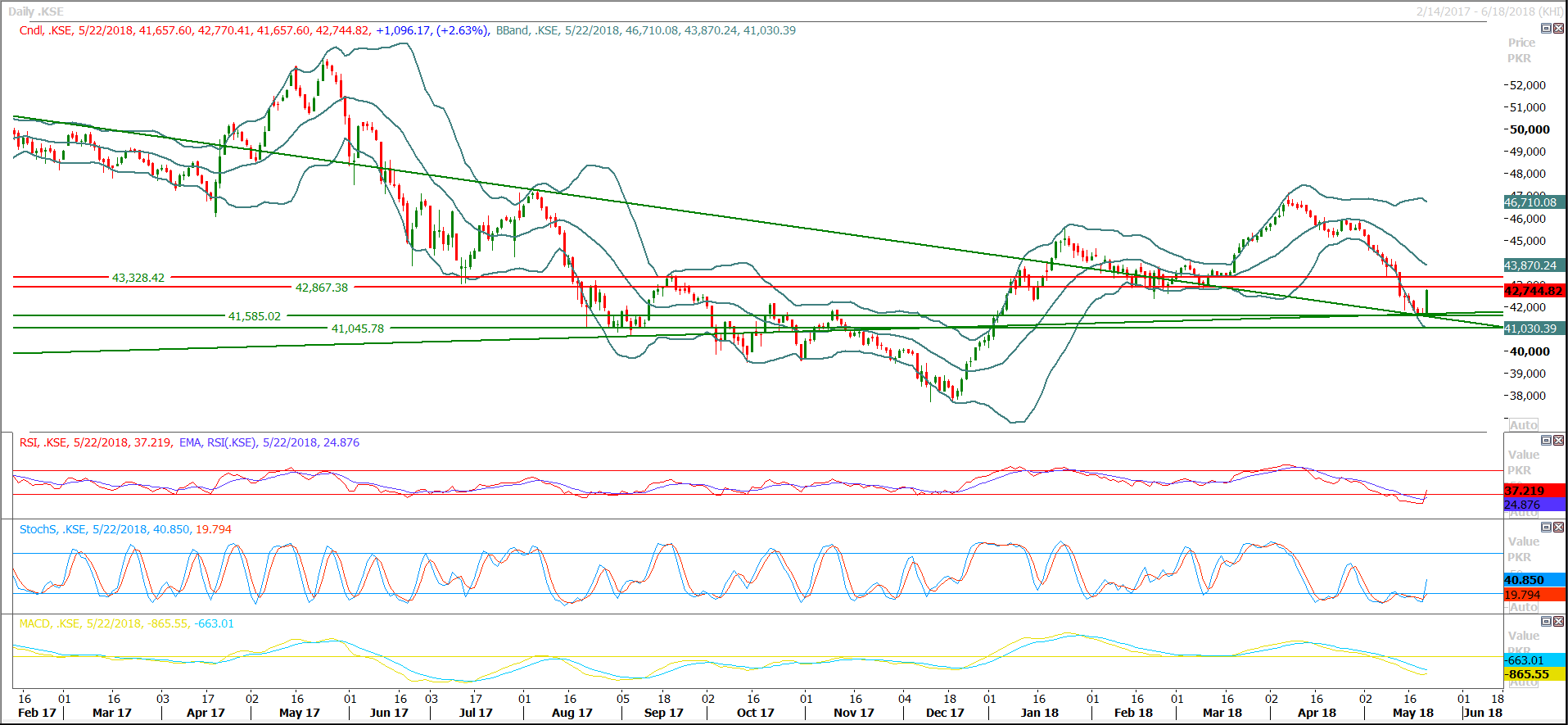The image size is (1568, 725).
Task: Toggle Auto scale on Stochastic axis
Action: click(x=1523, y=607)
